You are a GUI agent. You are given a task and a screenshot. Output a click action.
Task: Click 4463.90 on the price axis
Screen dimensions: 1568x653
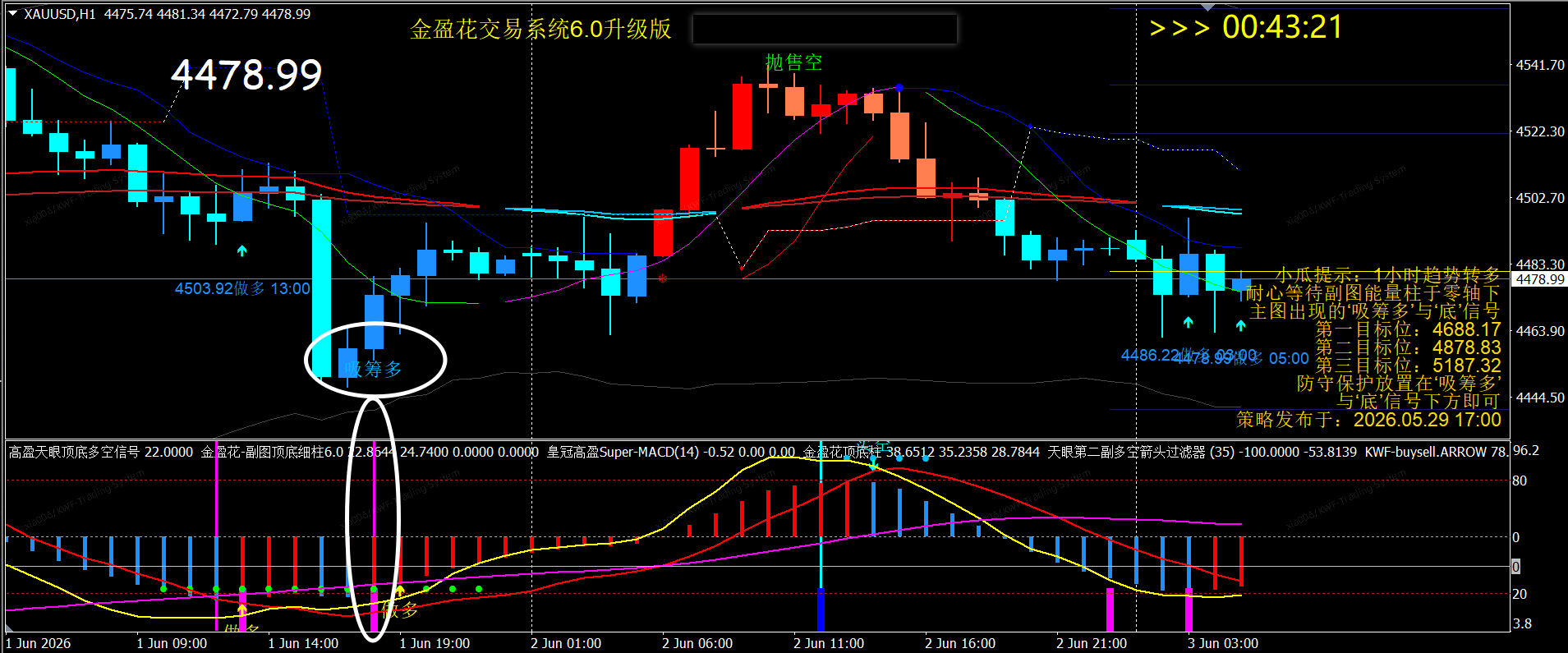point(1540,331)
